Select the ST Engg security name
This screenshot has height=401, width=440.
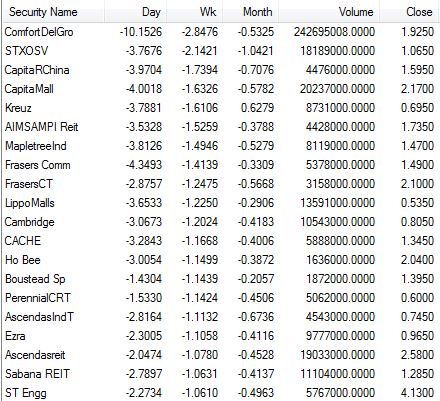[x=26, y=393]
